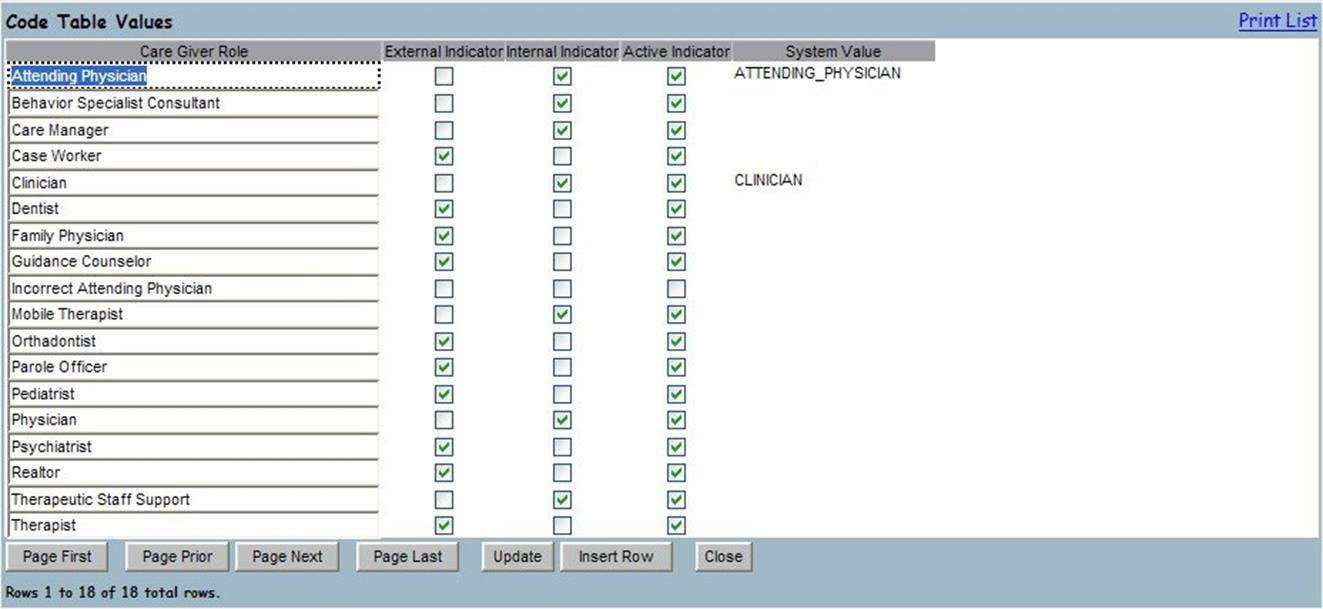Click the Close button
Screen dimensions: 1323x609
(723, 556)
